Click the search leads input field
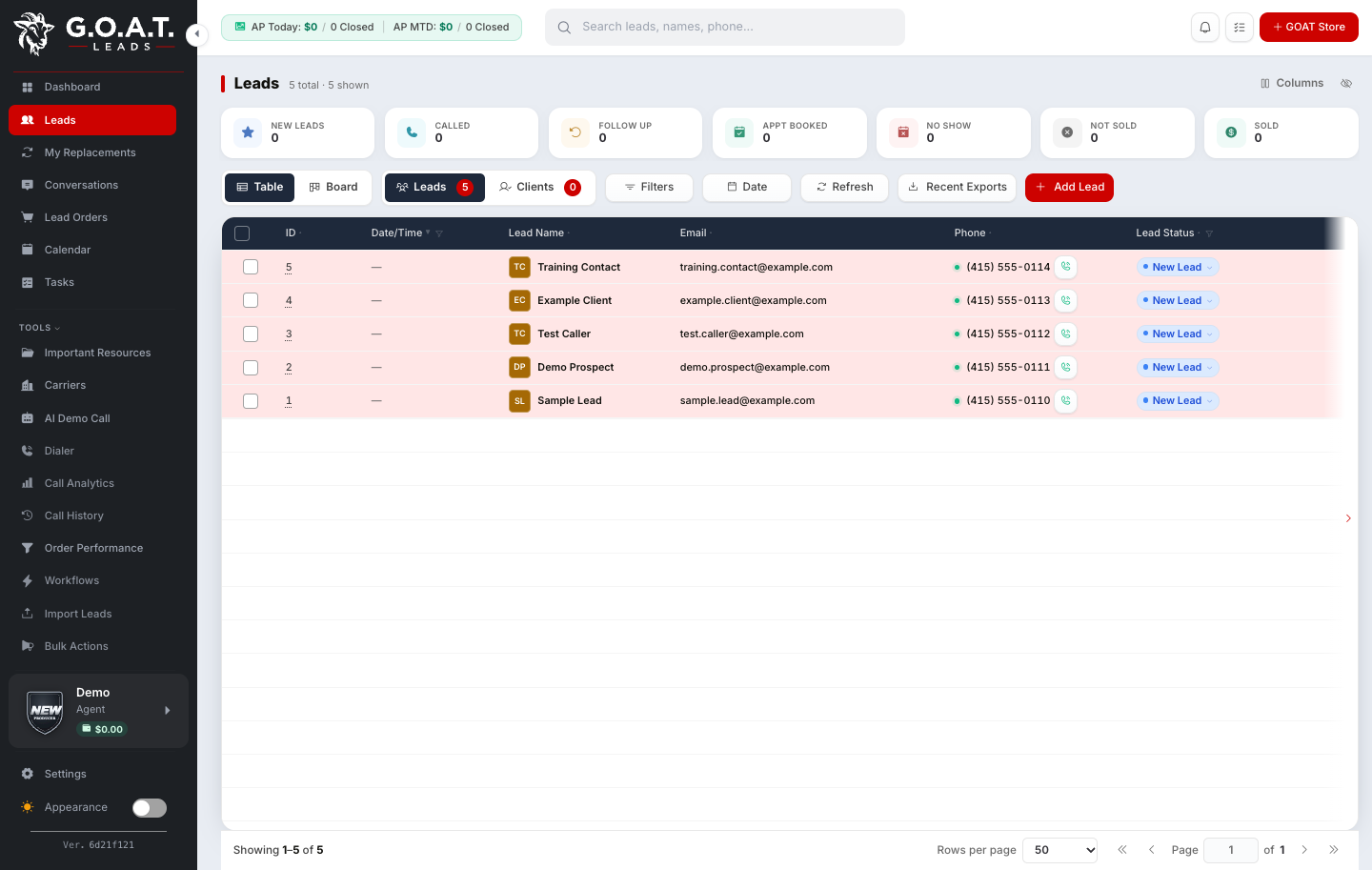 click(x=725, y=27)
